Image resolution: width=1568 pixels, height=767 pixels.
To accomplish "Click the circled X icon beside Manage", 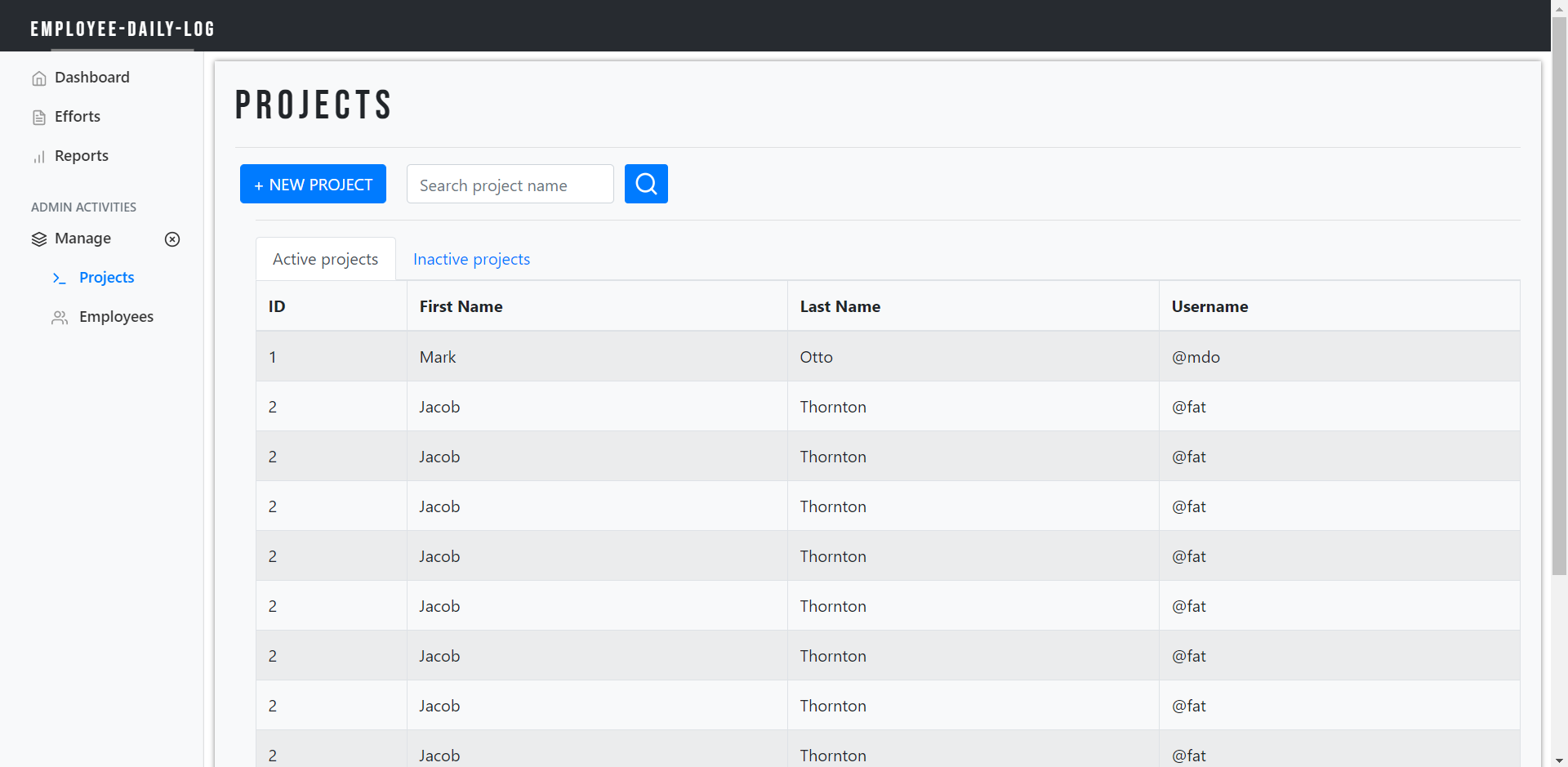I will 172,239.
